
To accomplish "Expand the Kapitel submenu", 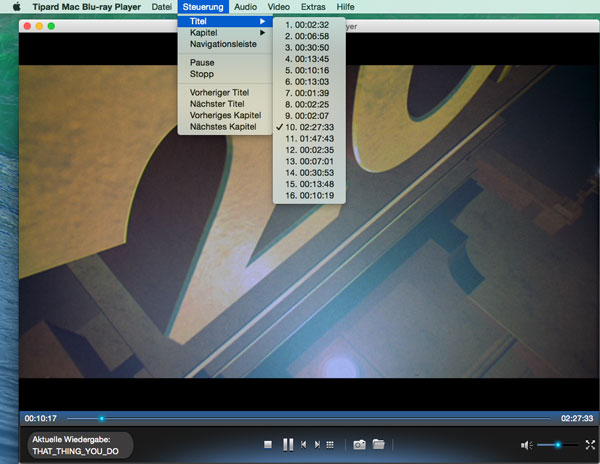I will tap(225, 33).
